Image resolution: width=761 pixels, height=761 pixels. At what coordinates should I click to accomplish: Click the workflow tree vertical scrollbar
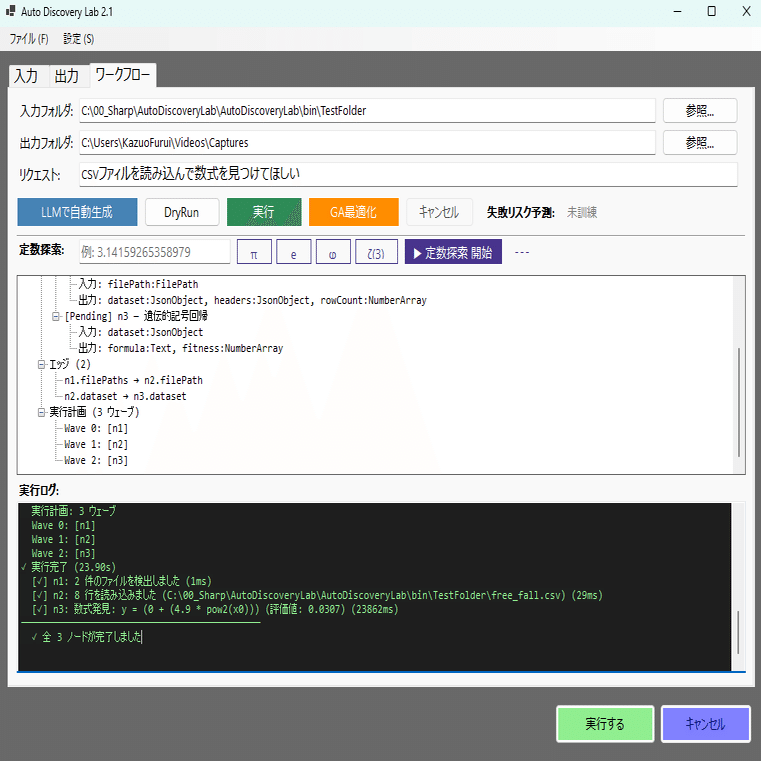click(739, 403)
